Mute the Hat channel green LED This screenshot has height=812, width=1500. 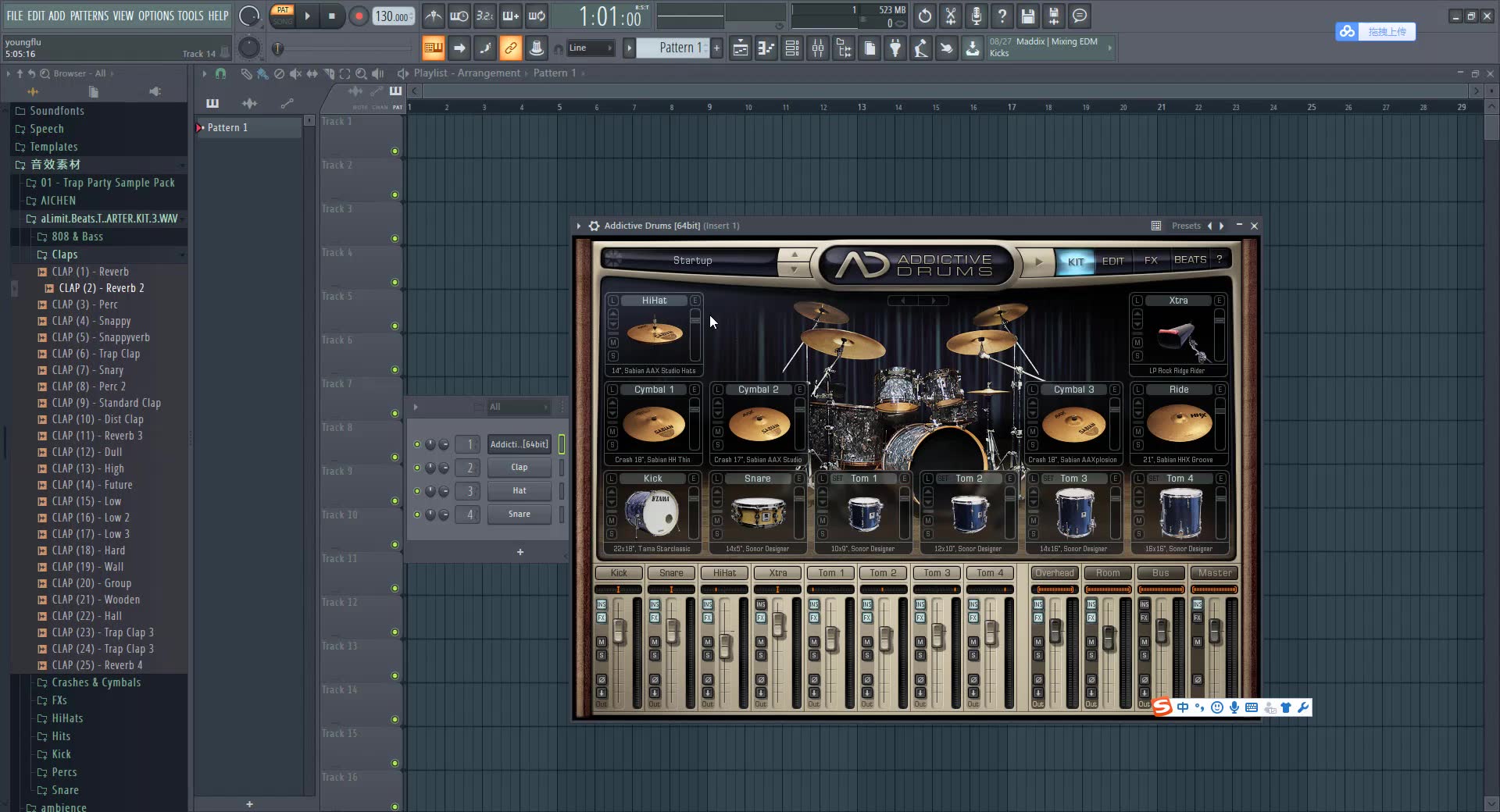[x=417, y=491]
